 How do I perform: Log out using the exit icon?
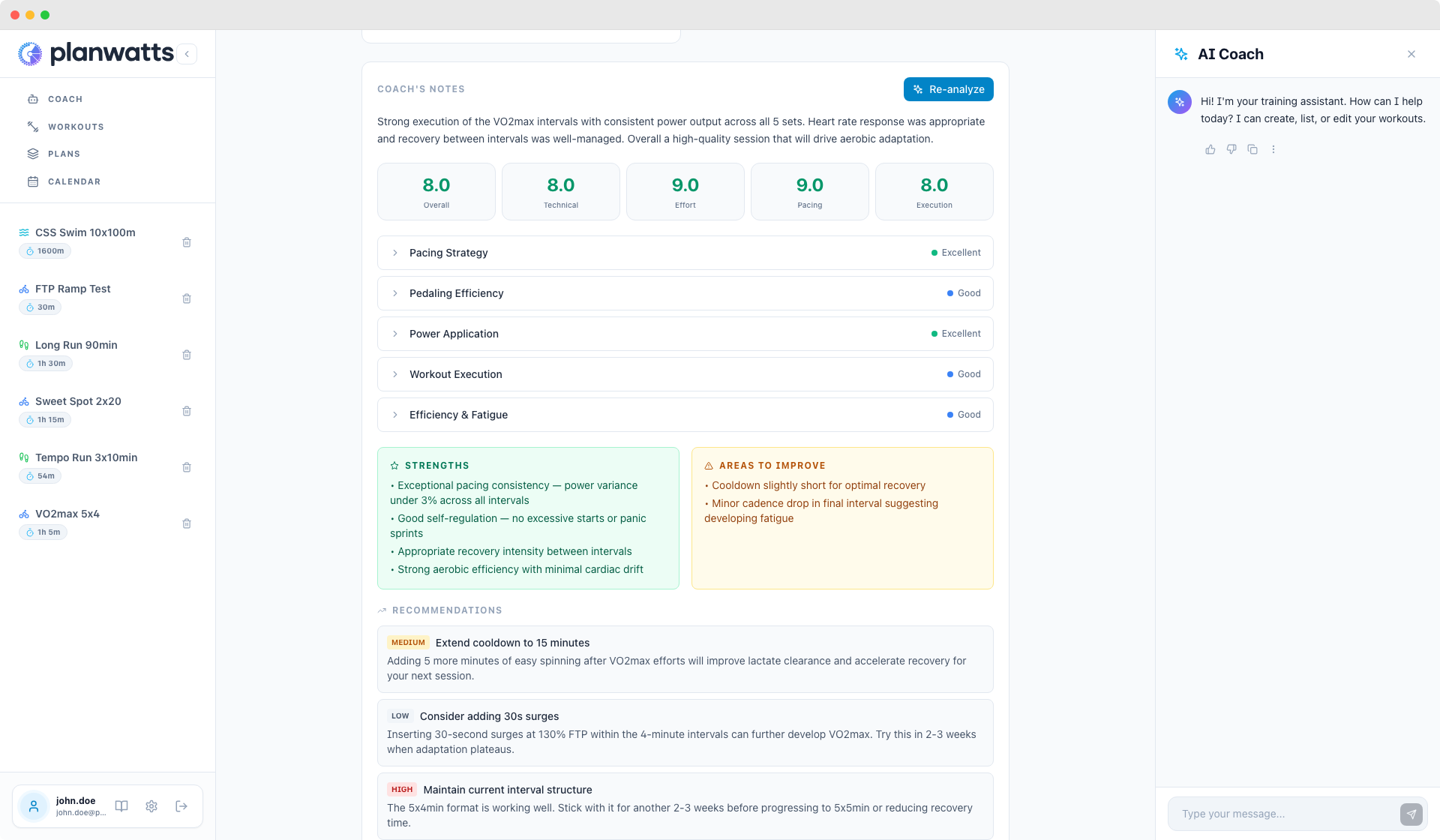tap(181, 806)
